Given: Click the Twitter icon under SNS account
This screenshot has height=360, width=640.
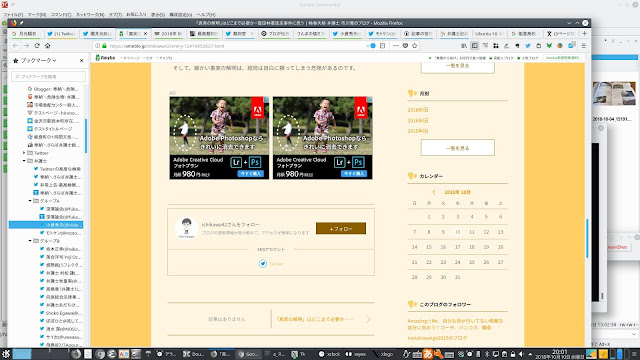Looking at the screenshot, I should point(263,264).
